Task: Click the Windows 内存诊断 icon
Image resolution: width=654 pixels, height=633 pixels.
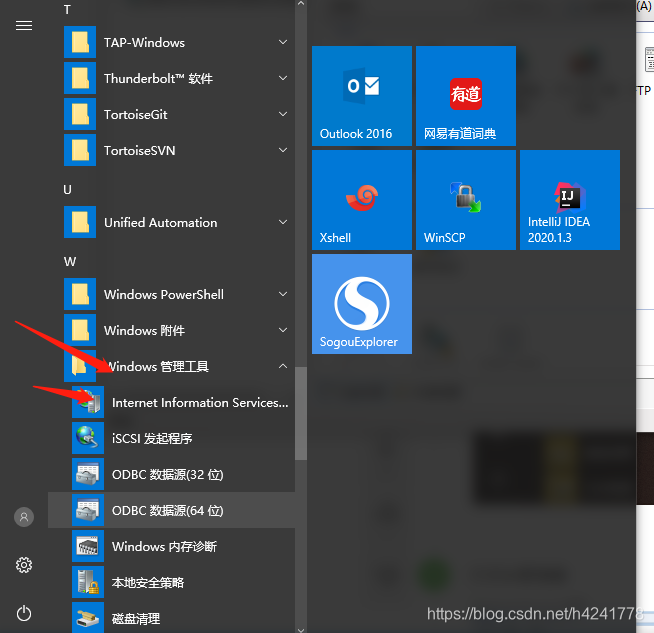Action: click(88, 546)
